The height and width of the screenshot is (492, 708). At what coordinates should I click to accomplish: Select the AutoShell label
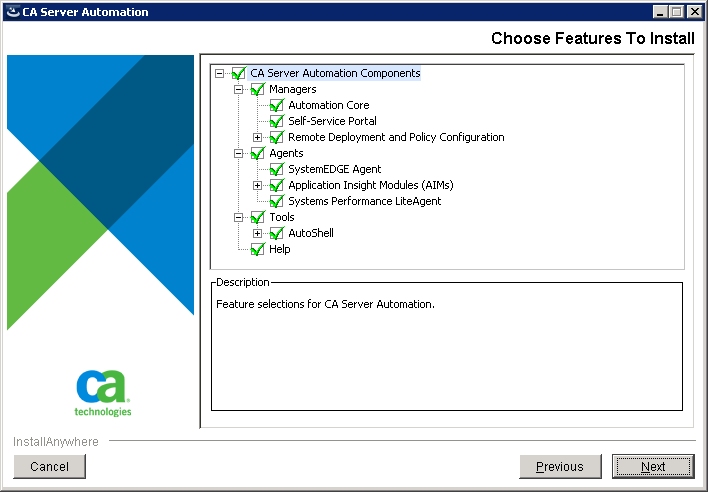coord(311,233)
